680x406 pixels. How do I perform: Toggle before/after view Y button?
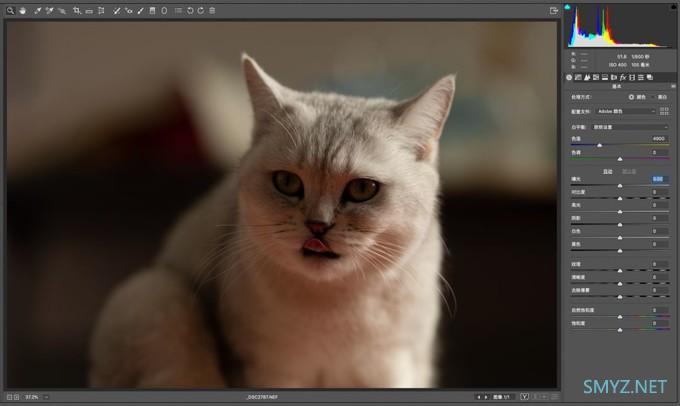(x=524, y=396)
